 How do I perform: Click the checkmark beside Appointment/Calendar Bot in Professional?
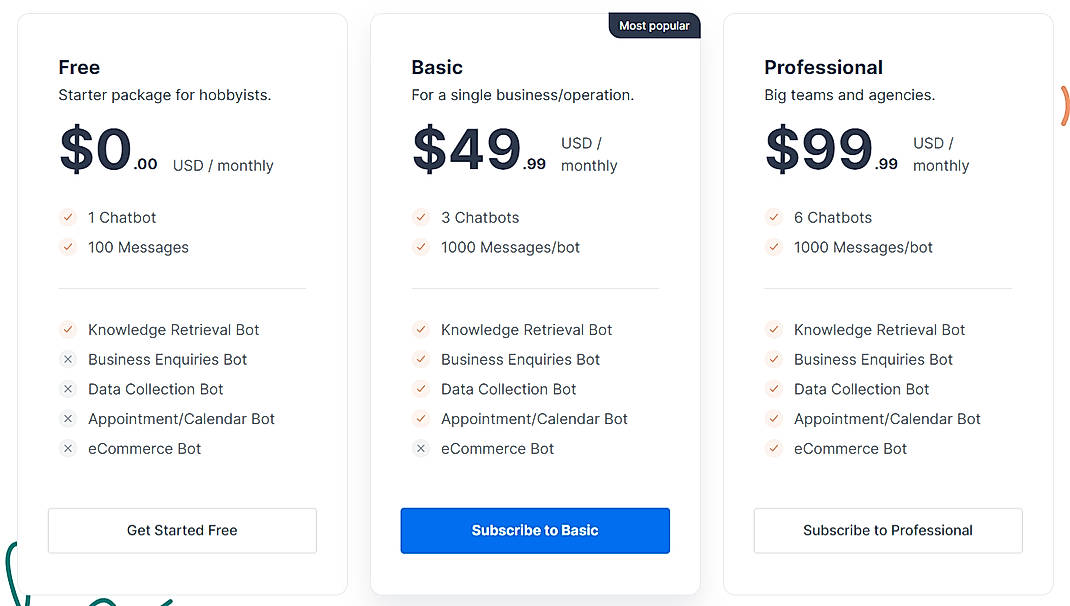click(x=774, y=419)
